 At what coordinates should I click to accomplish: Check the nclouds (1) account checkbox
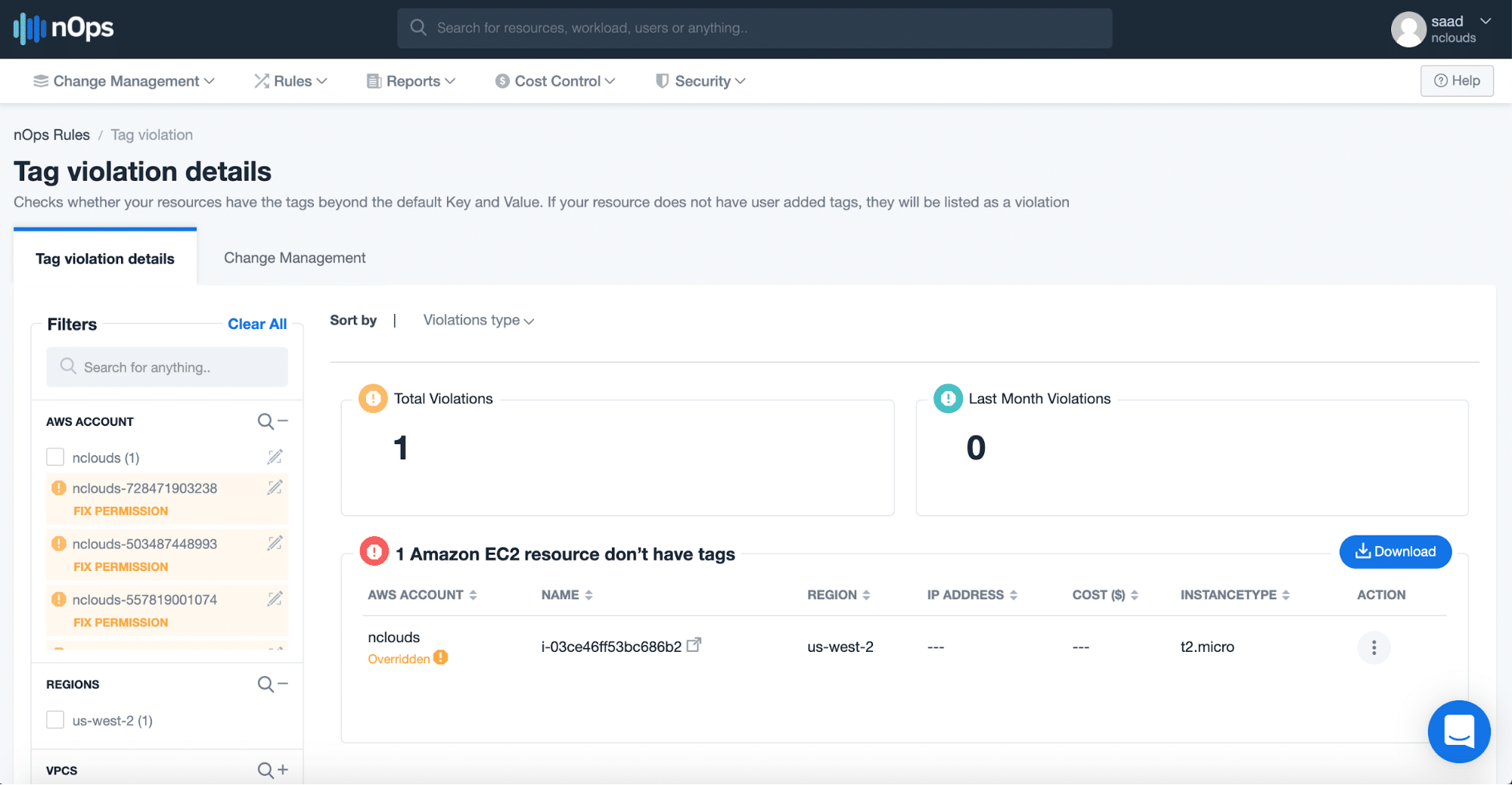55,457
